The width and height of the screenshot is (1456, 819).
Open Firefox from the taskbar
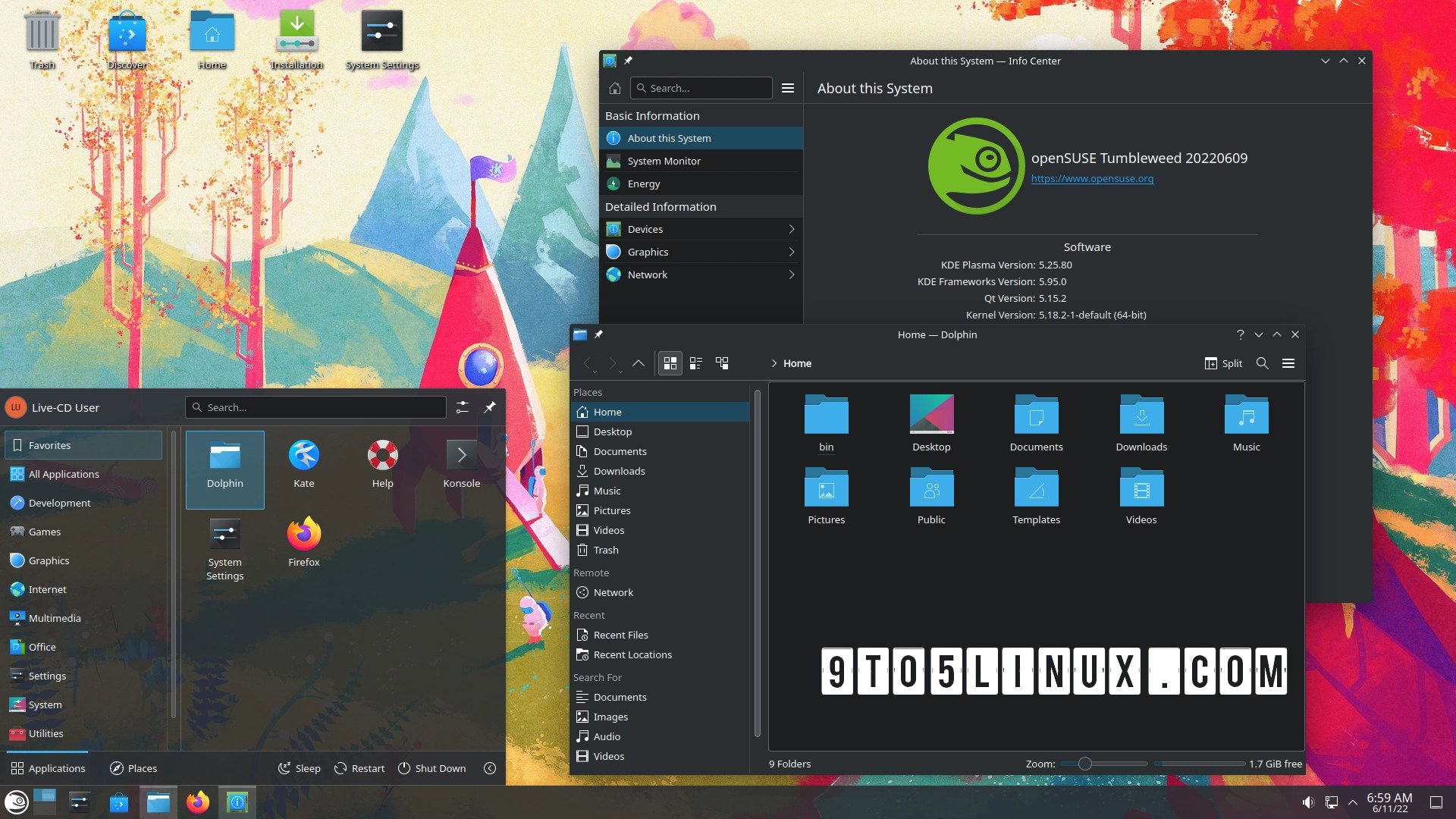[x=198, y=802]
